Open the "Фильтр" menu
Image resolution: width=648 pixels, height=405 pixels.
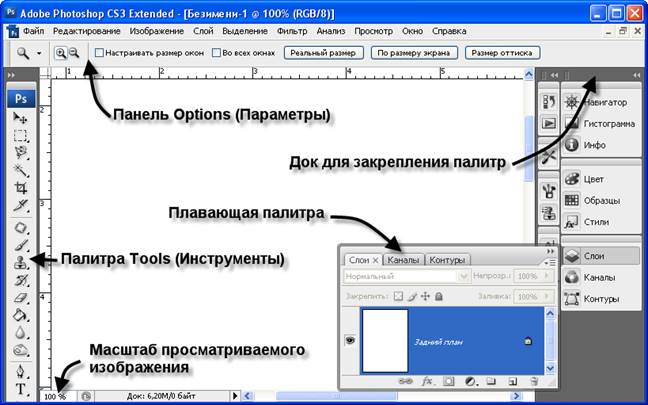coord(292,31)
